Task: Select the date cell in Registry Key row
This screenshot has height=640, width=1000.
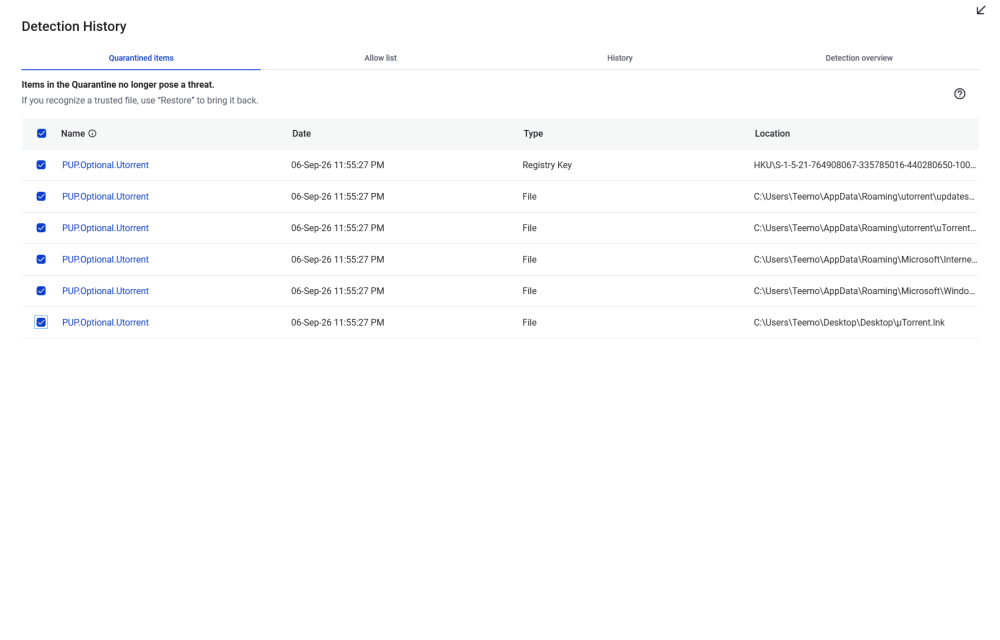Action: (x=337, y=164)
